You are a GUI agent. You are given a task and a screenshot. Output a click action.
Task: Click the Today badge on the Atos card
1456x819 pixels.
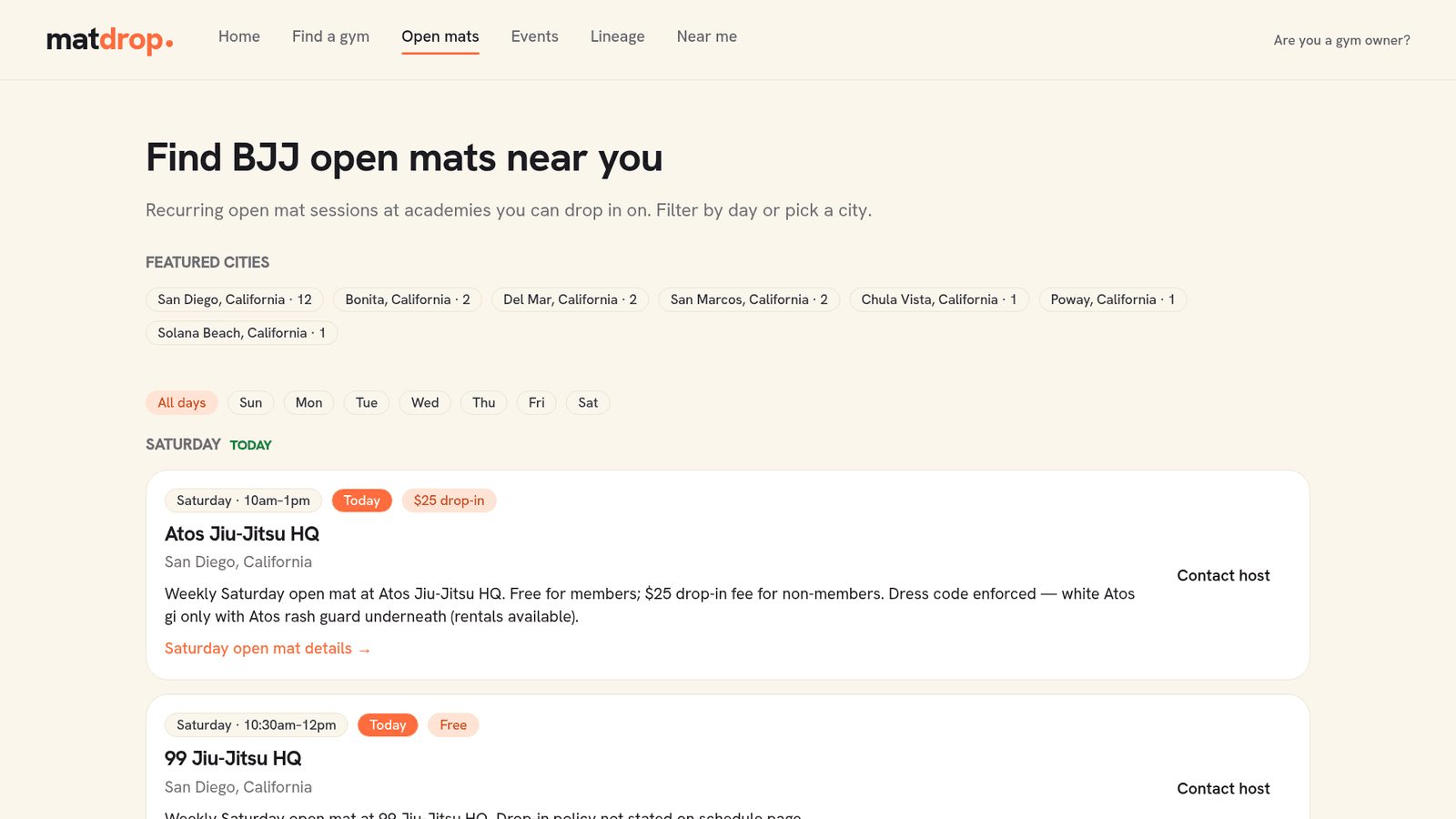tap(362, 500)
